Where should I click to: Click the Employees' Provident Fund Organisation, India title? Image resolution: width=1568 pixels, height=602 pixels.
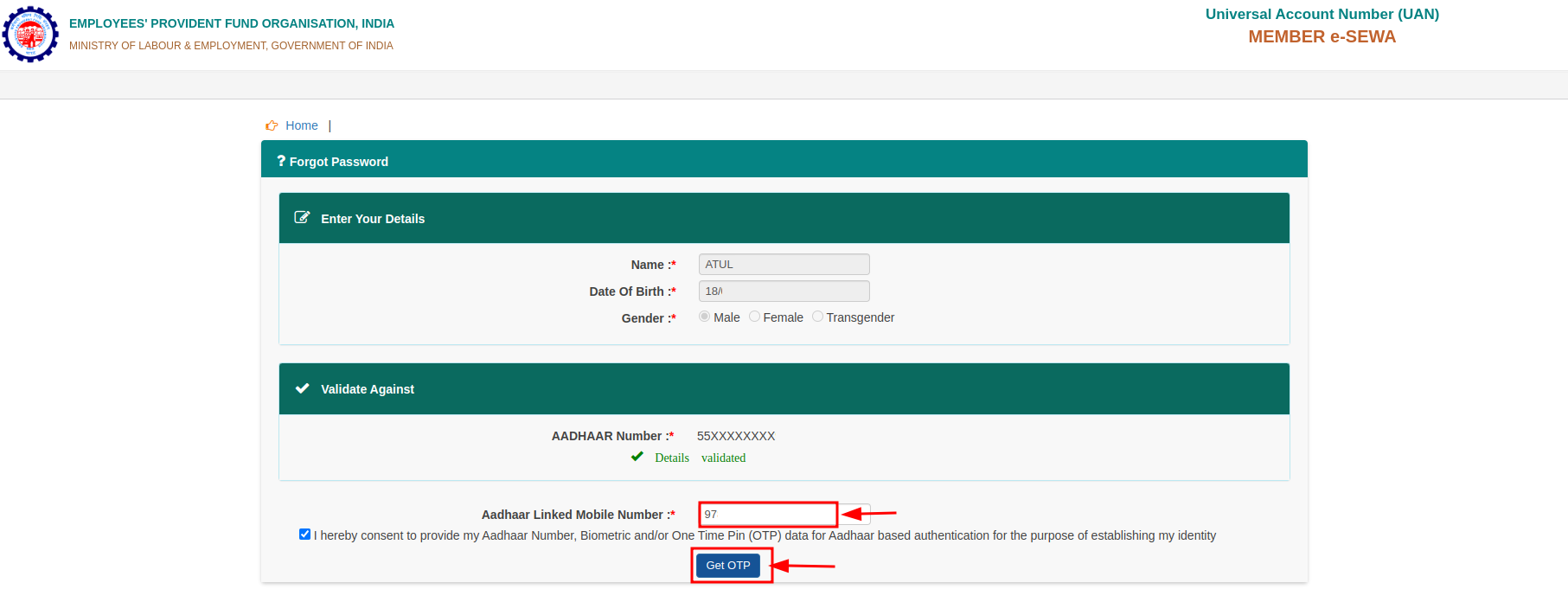tap(232, 23)
